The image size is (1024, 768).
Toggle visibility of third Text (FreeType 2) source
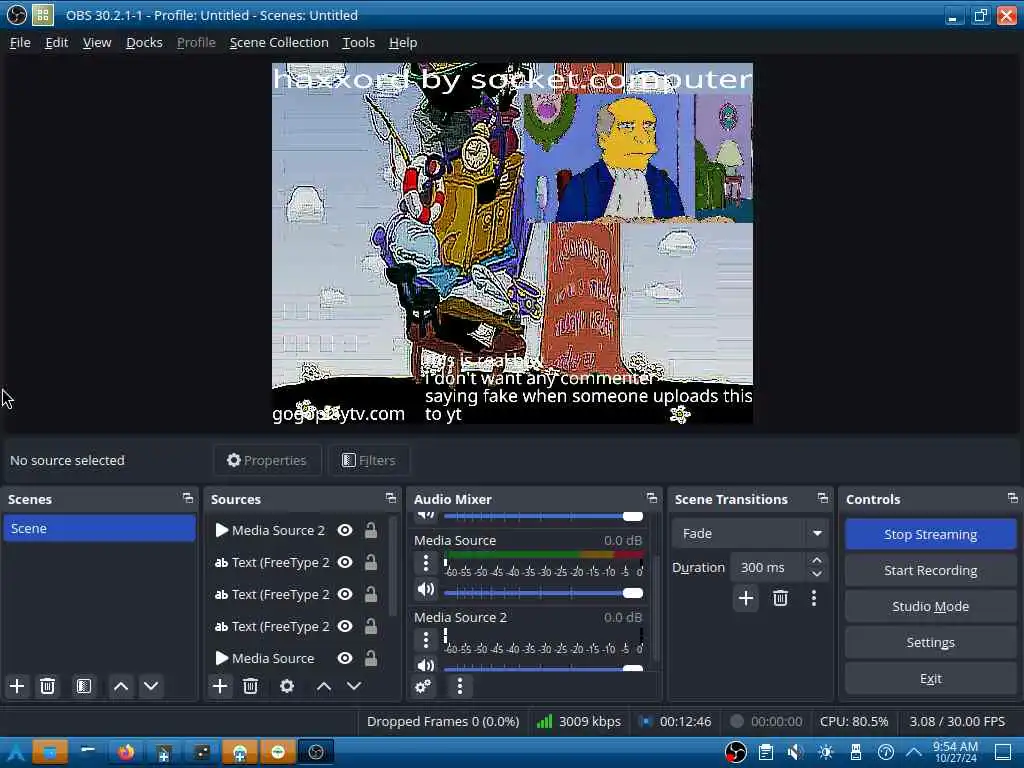345,626
